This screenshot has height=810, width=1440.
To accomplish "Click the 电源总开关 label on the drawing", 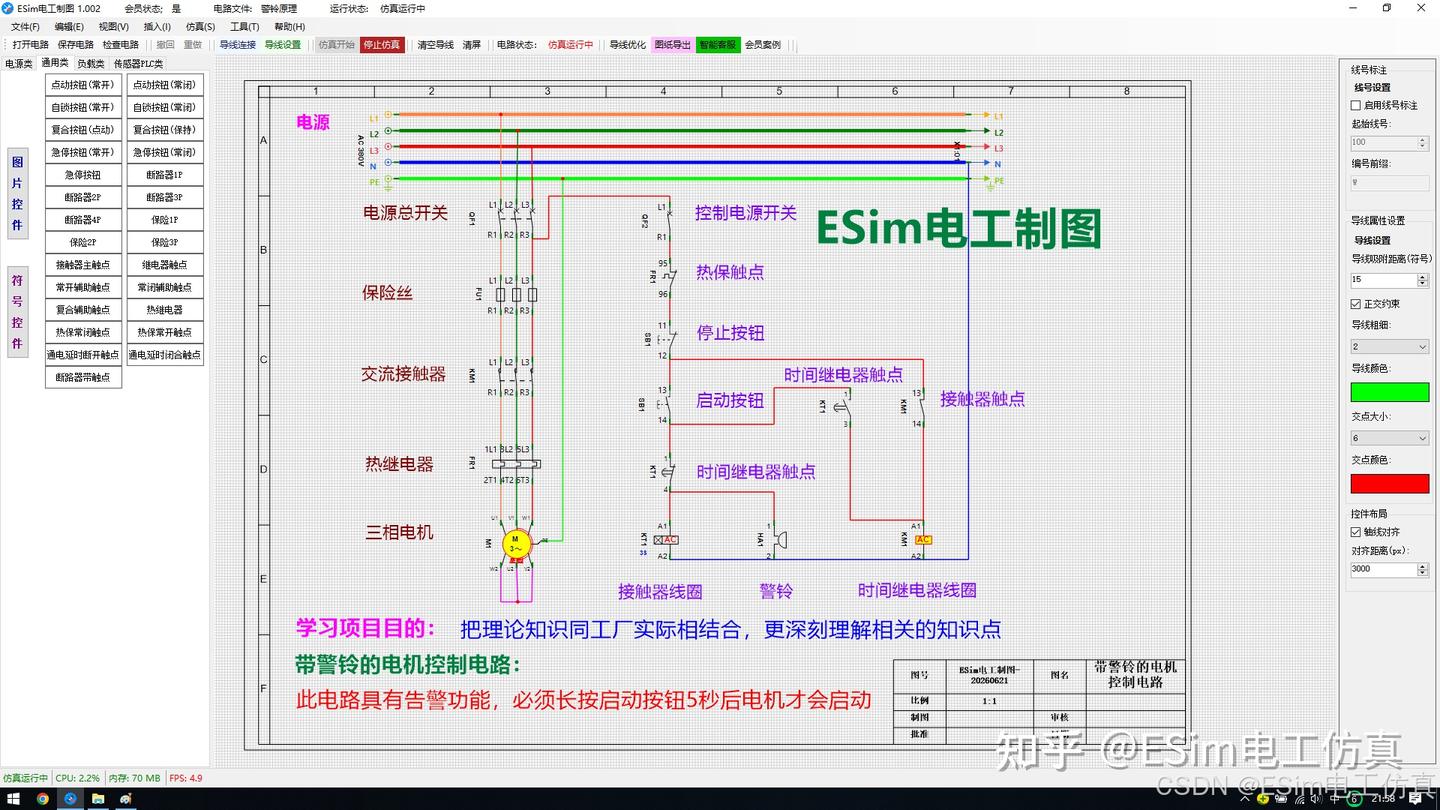I will pos(405,213).
